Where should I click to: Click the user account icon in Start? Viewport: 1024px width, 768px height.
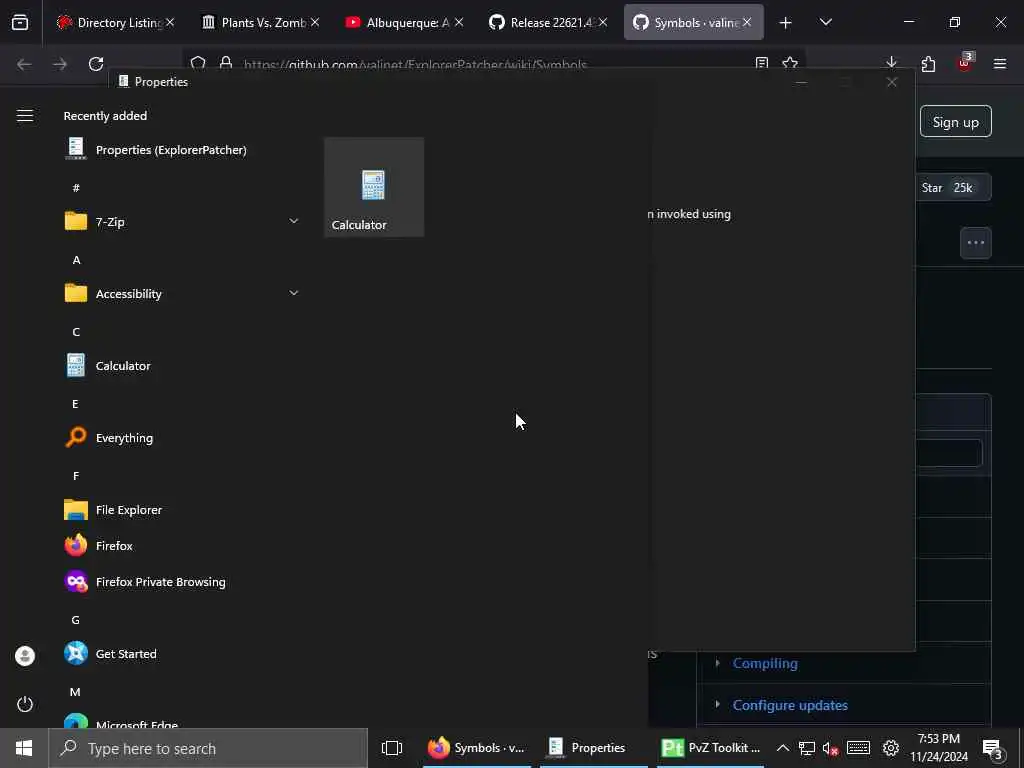(25, 656)
